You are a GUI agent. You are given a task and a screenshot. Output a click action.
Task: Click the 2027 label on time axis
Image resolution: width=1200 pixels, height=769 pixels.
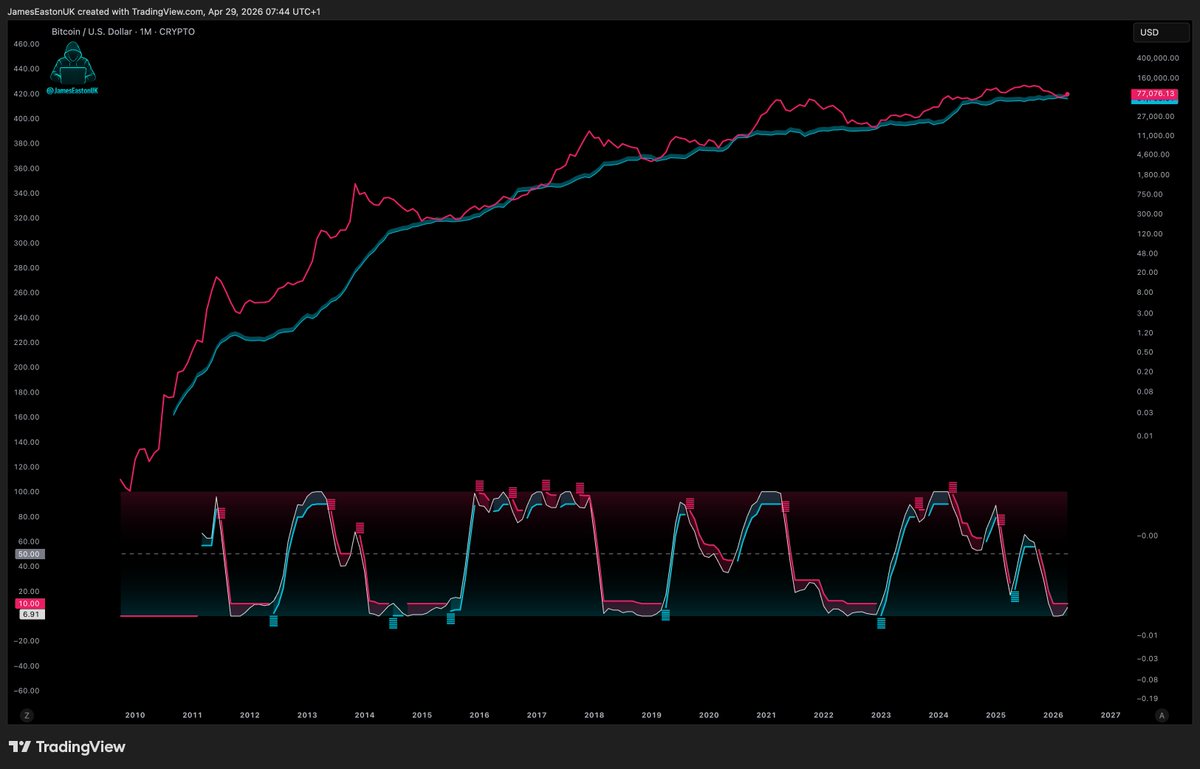pyautogui.click(x=1110, y=715)
